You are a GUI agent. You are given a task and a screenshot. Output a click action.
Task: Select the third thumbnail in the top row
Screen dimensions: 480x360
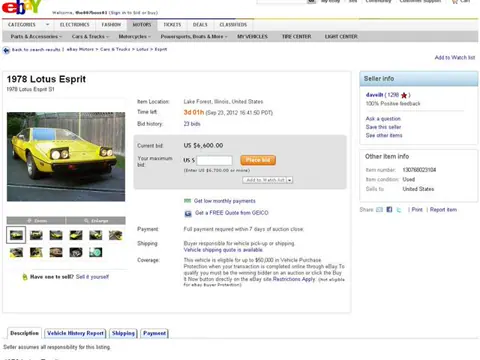[56, 235]
